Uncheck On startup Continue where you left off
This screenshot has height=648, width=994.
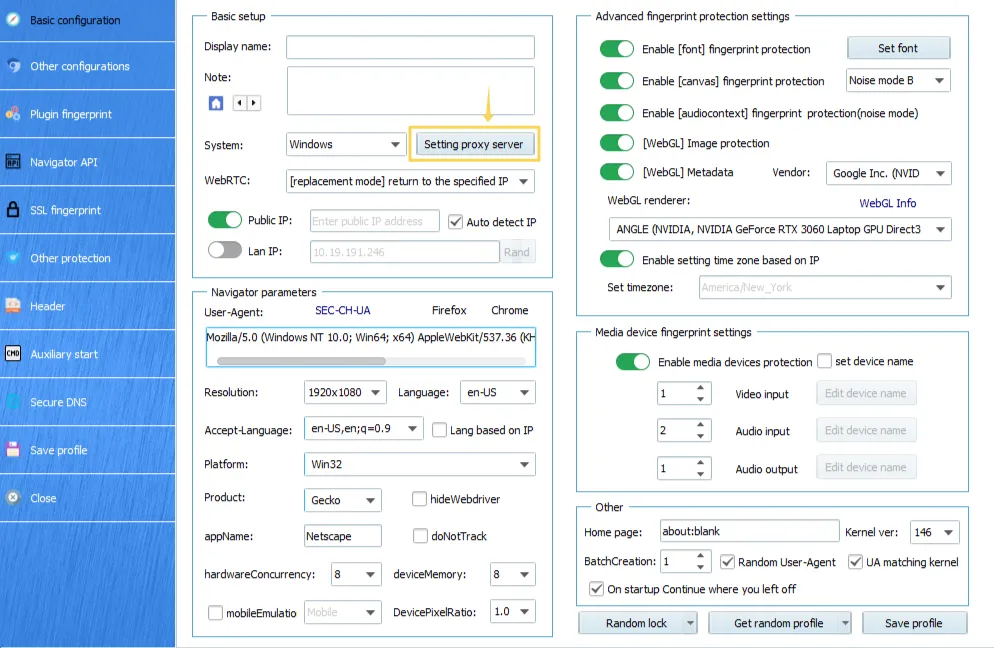(596, 588)
